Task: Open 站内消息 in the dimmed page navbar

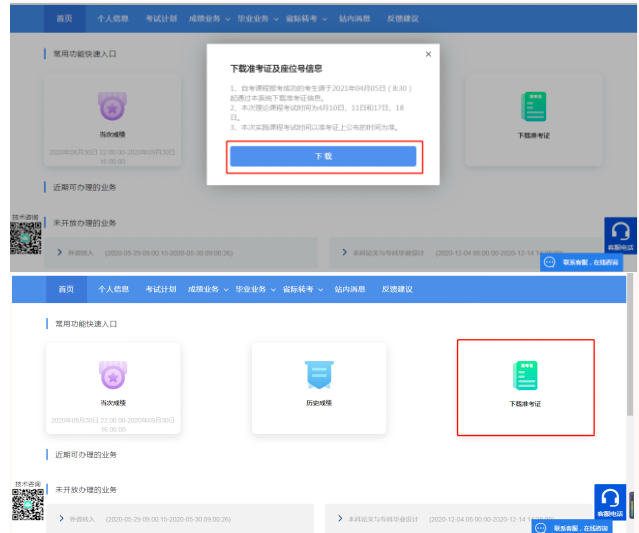Action: point(355,19)
